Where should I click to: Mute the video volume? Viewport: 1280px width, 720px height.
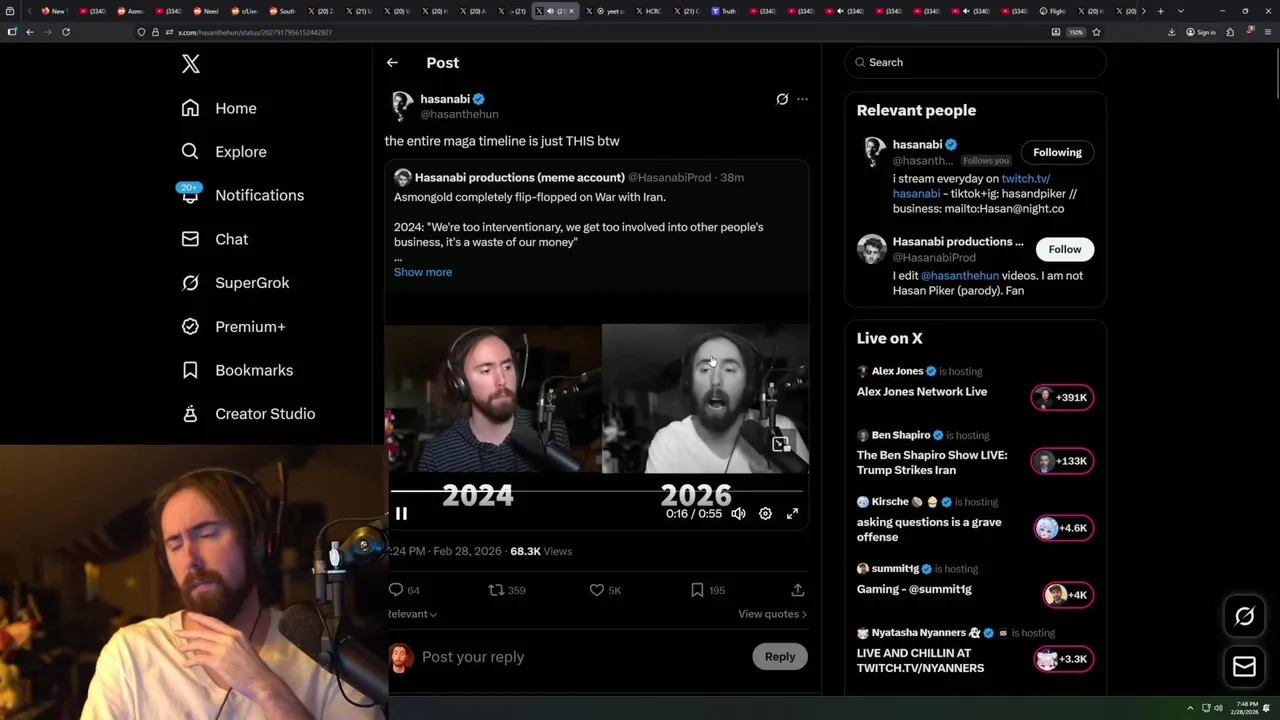(738, 513)
